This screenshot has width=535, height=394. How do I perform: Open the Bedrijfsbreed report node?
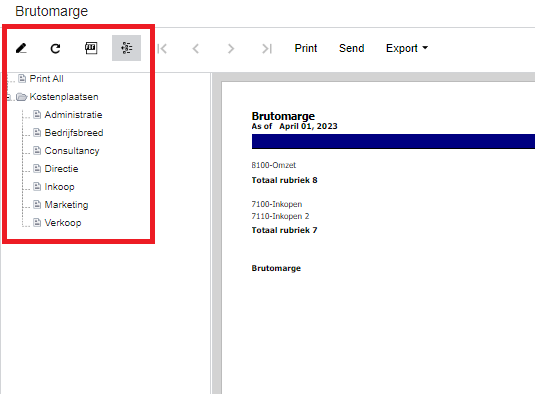74,133
